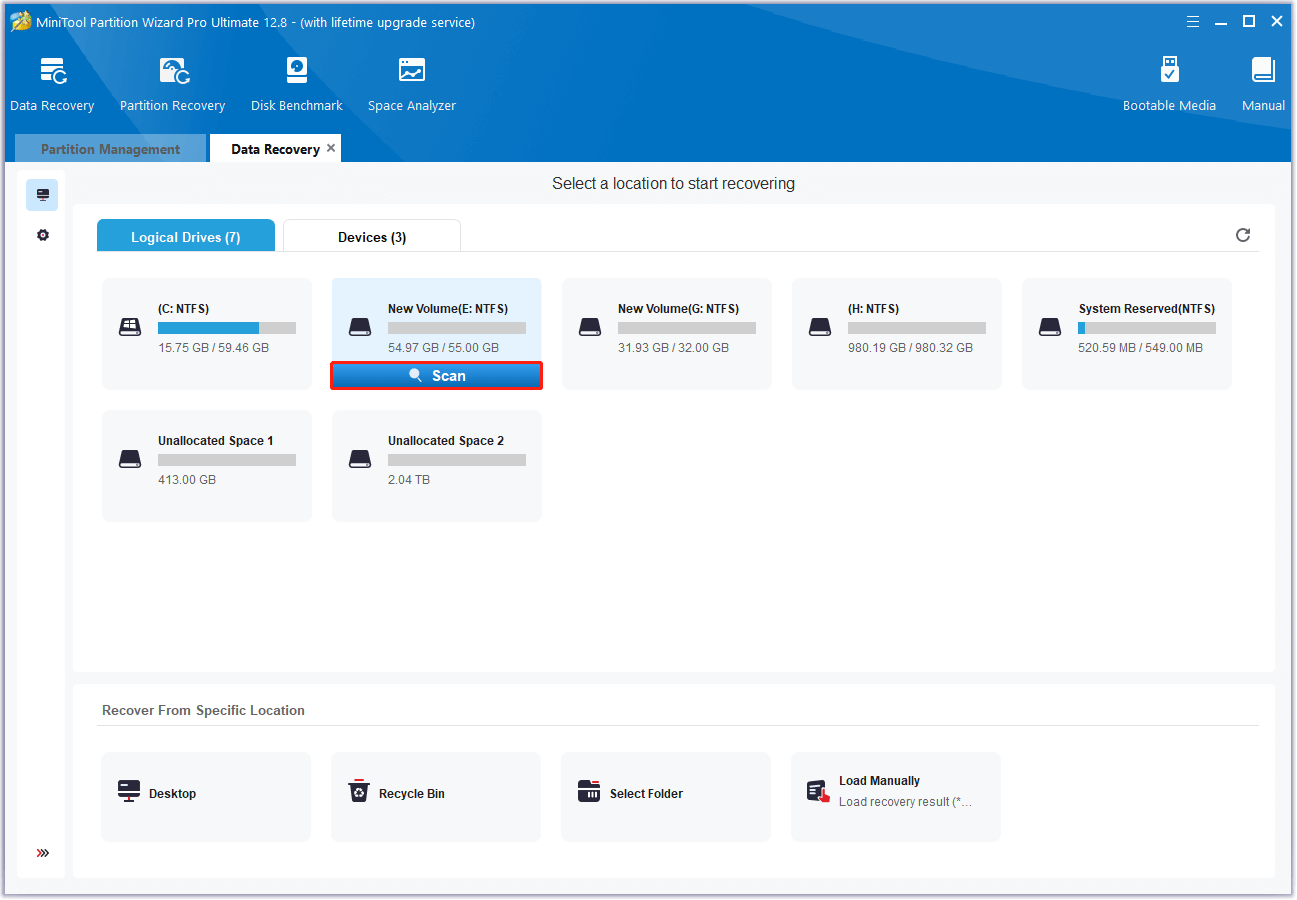Viewport: 1297px width, 900px height.
Task: Click the 15.75 GB / 59.46 GB text
Action: (213, 348)
